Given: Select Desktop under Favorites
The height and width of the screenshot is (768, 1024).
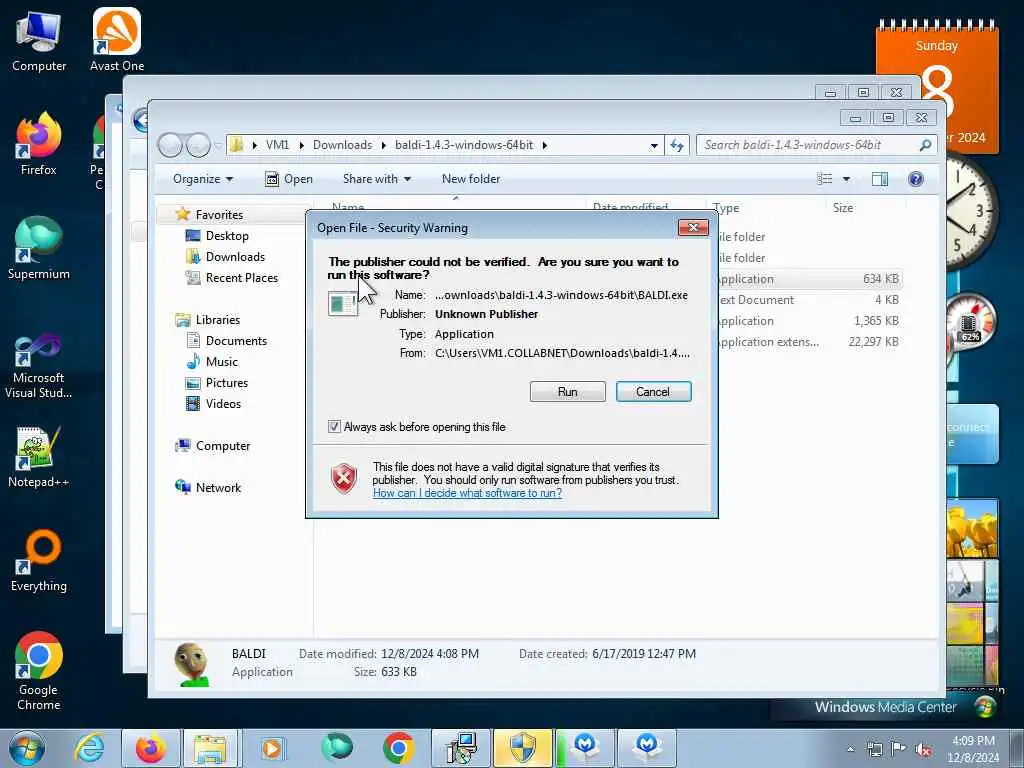Looking at the screenshot, I should (227, 236).
